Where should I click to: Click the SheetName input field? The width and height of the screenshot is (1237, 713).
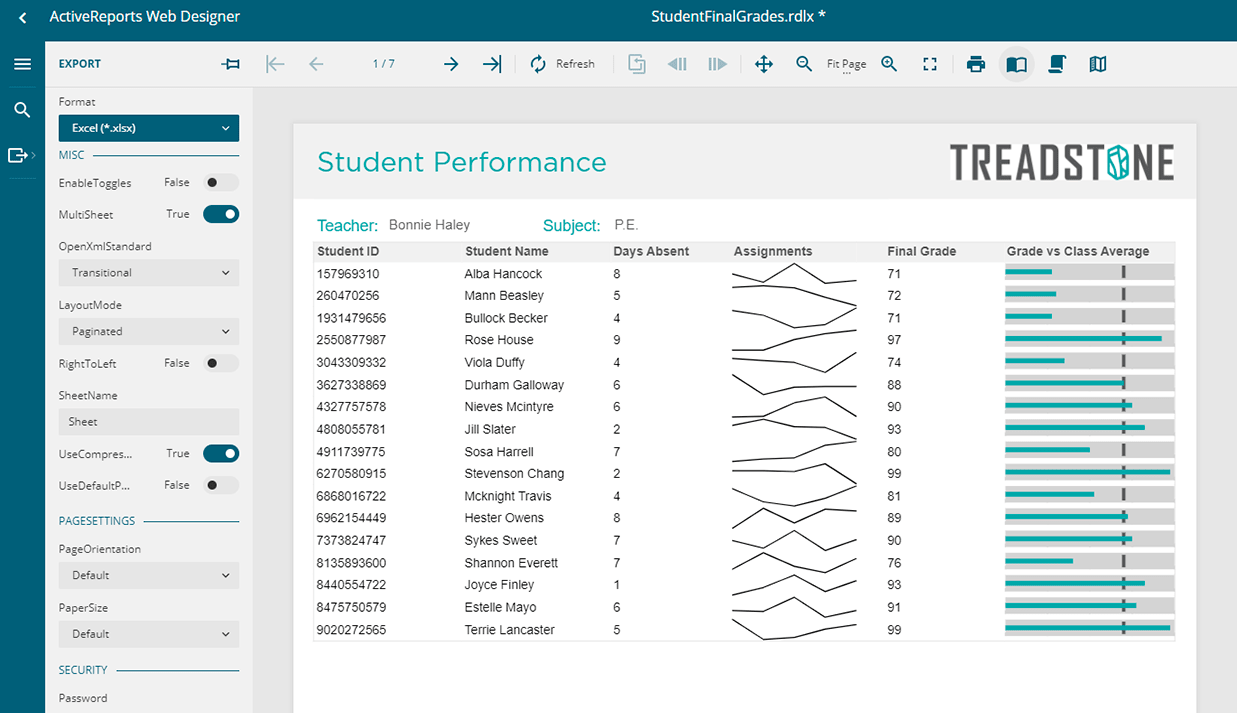(x=149, y=422)
